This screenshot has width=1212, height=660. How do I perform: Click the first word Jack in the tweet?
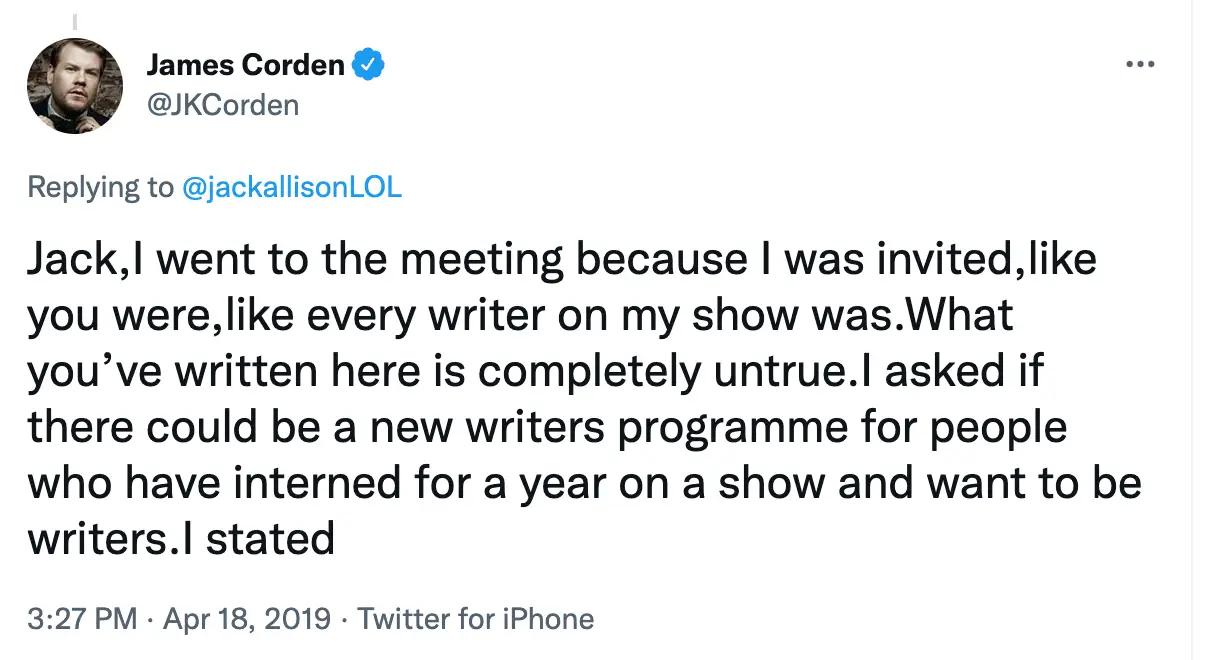tap(63, 258)
